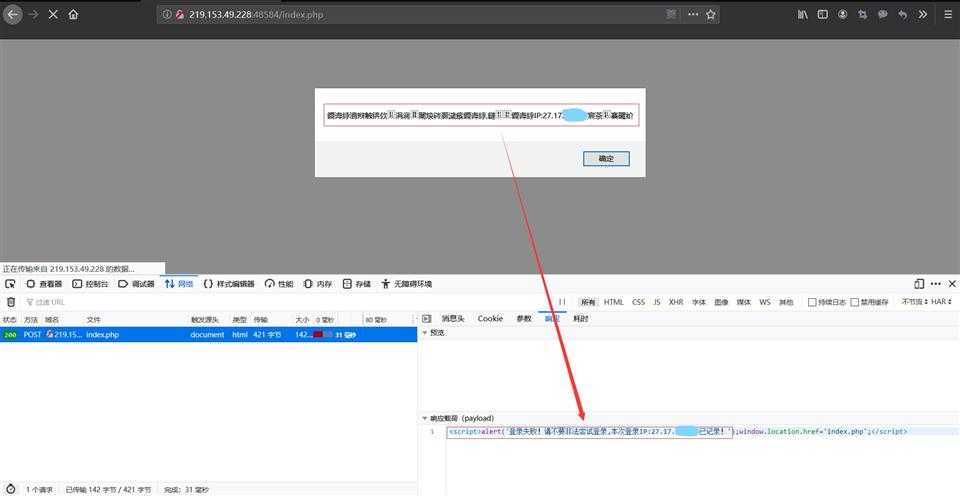Activate the element picker tool in devtools

[x=10, y=284]
